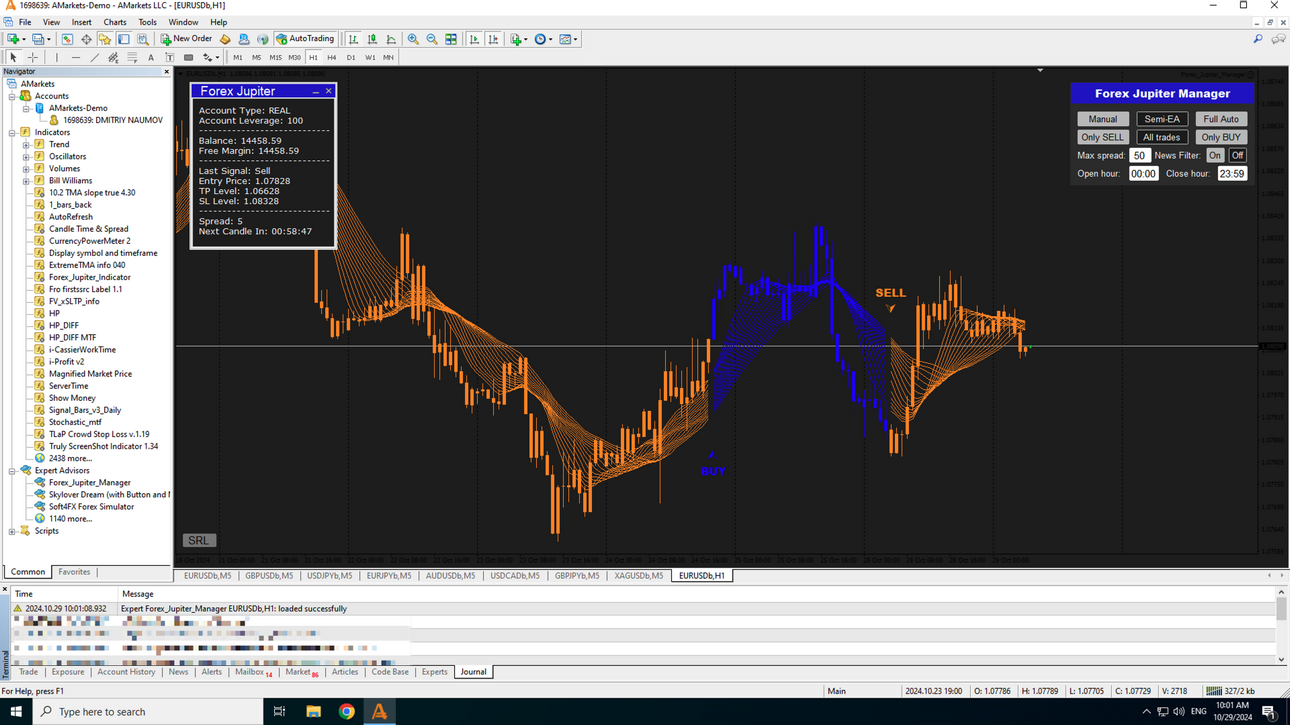Screen dimensions: 1290x725
Task: Click the New Order toolbar button
Action: [x=186, y=39]
